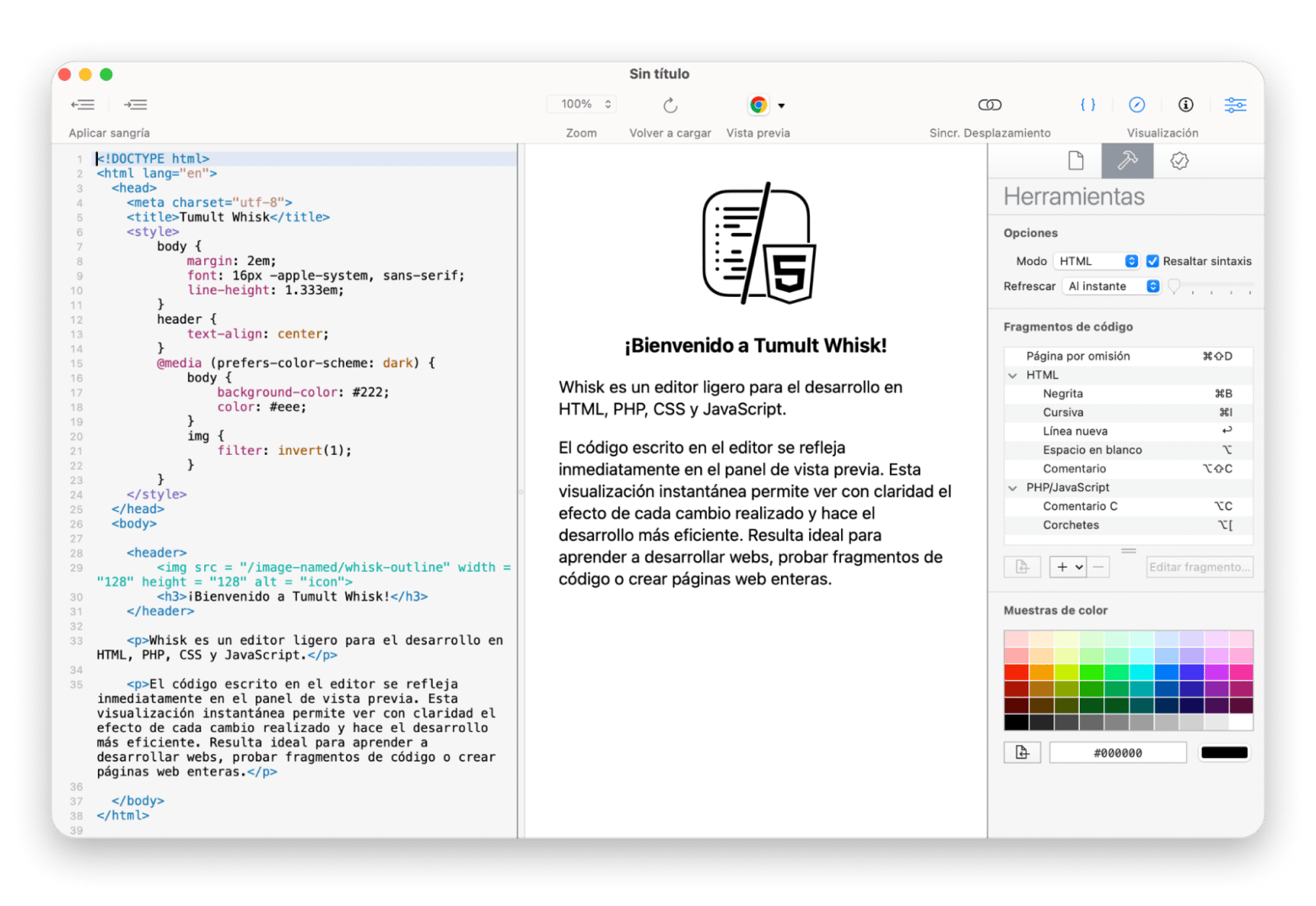Toggle the Resaltar sintaxis checkbox
Image resolution: width=1316 pixels, height=906 pixels.
coord(1152,261)
